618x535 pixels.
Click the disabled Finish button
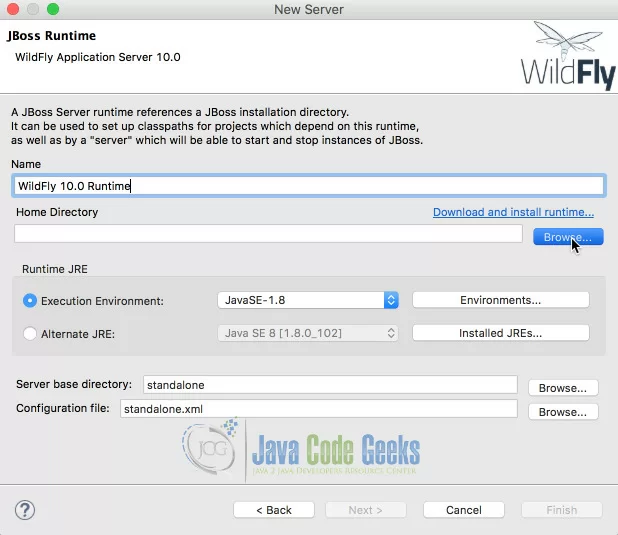click(x=562, y=510)
